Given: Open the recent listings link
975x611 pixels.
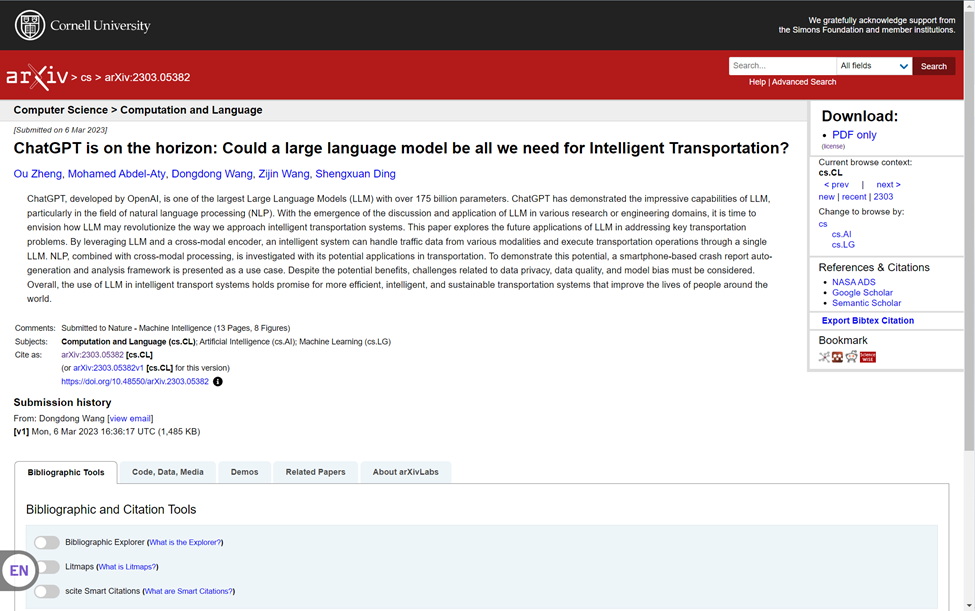Looking at the screenshot, I should coord(854,197).
